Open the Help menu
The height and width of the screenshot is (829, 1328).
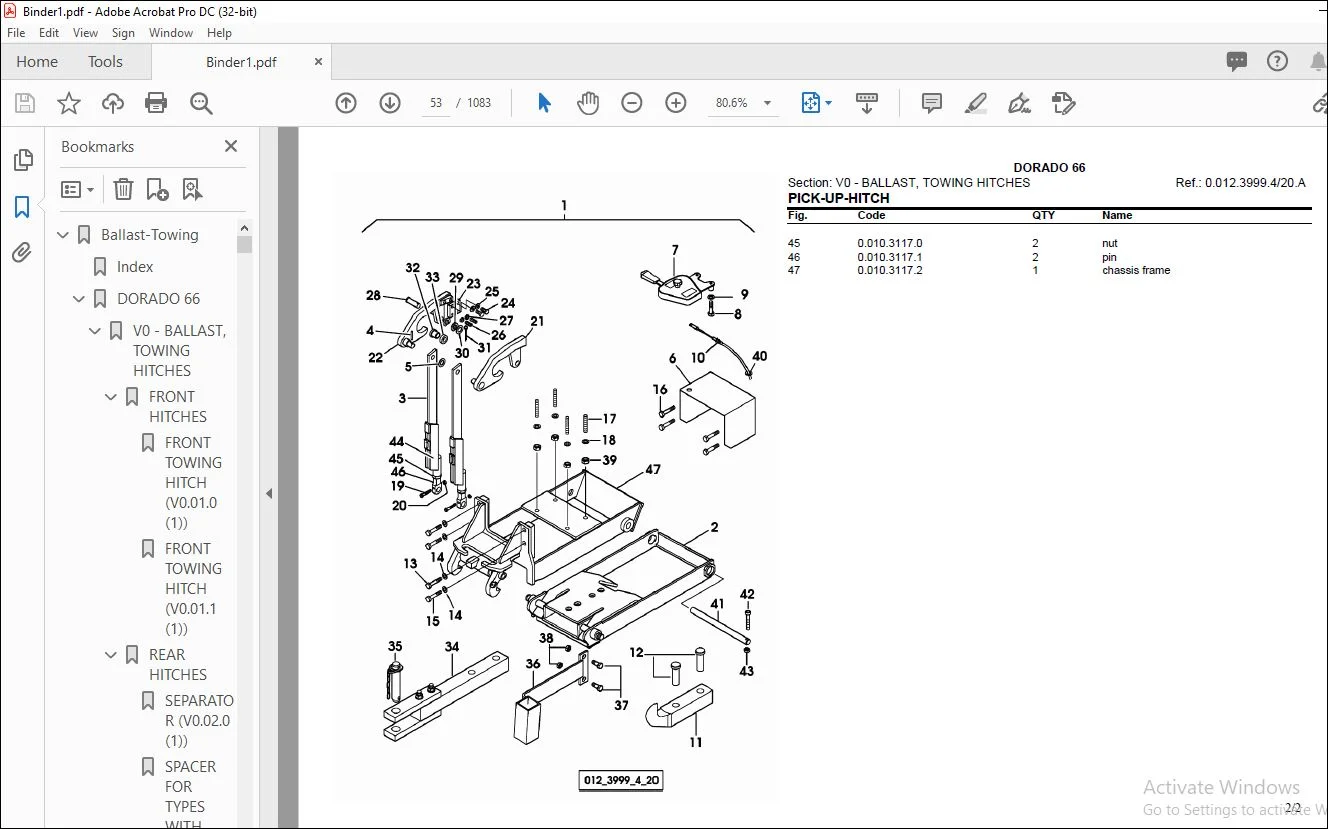tap(219, 33)
